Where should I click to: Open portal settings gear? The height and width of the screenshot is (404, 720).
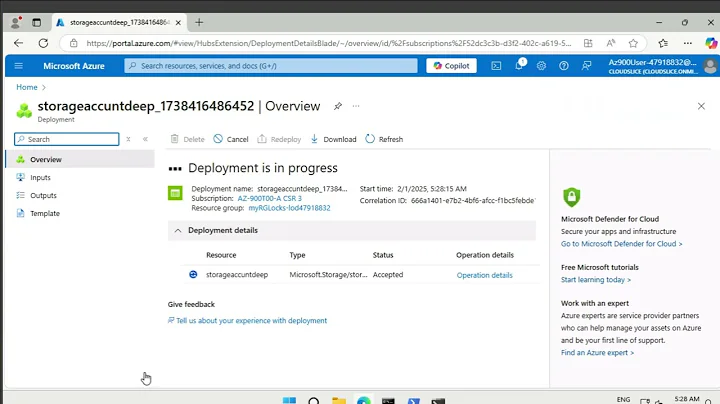[541, 66]
